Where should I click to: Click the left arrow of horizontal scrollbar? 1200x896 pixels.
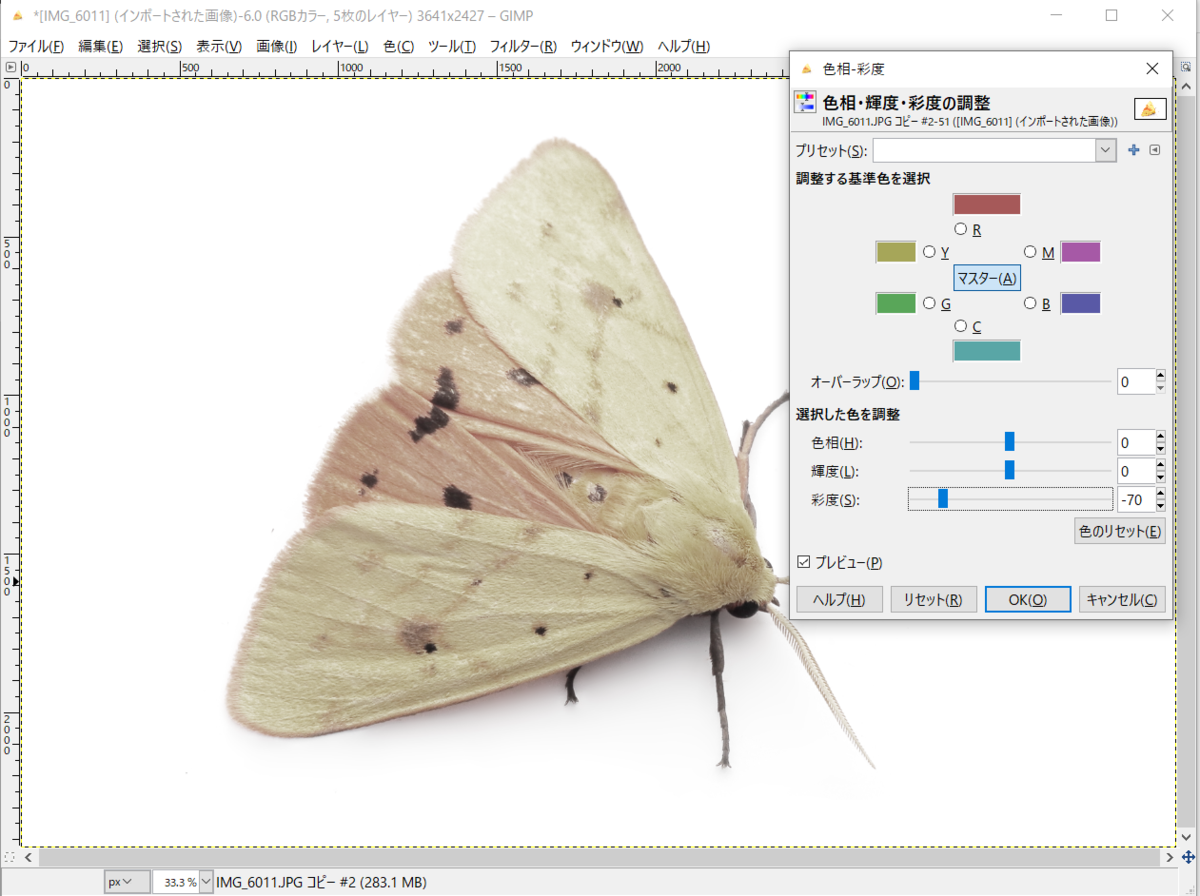tap(29, 857)
